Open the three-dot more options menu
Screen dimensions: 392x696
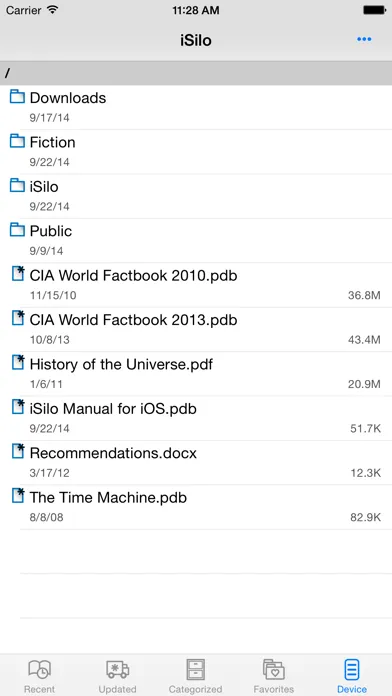364,40
